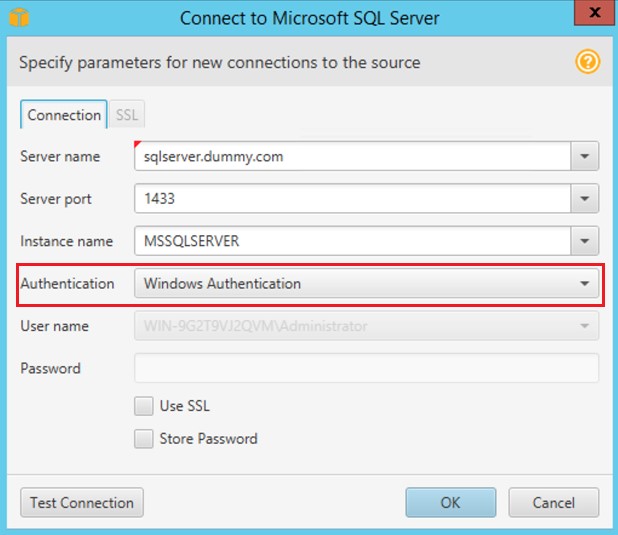Screen dimensions: 618x535
Task: Expand the Server port dropdown arrow
Action: pyautogui.click(x=584, y=198)
